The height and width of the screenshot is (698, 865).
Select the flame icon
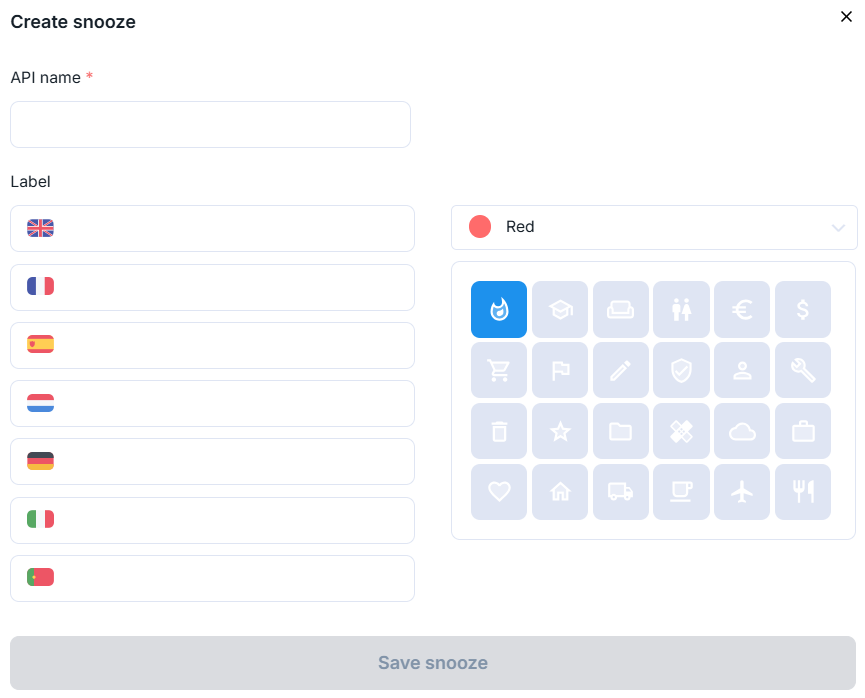499,310
